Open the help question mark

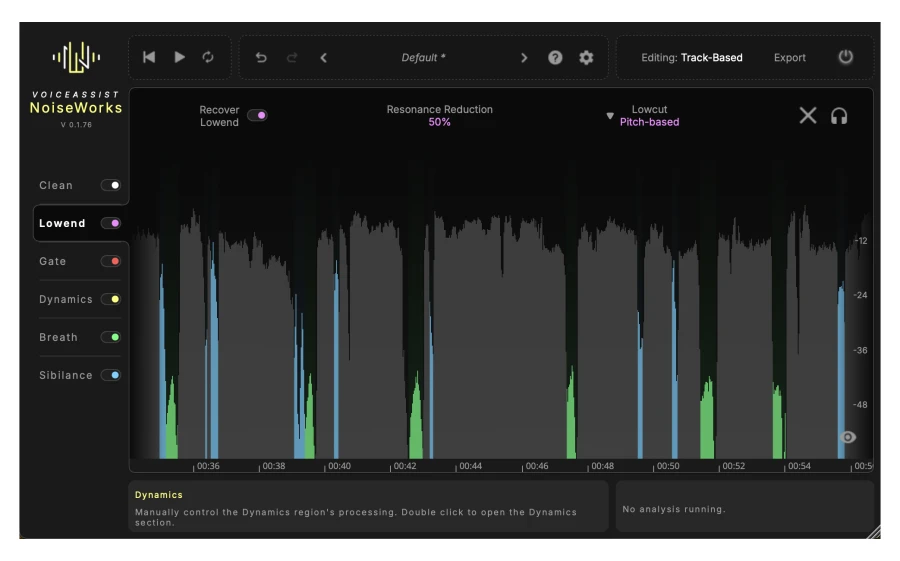click(555, 57)
